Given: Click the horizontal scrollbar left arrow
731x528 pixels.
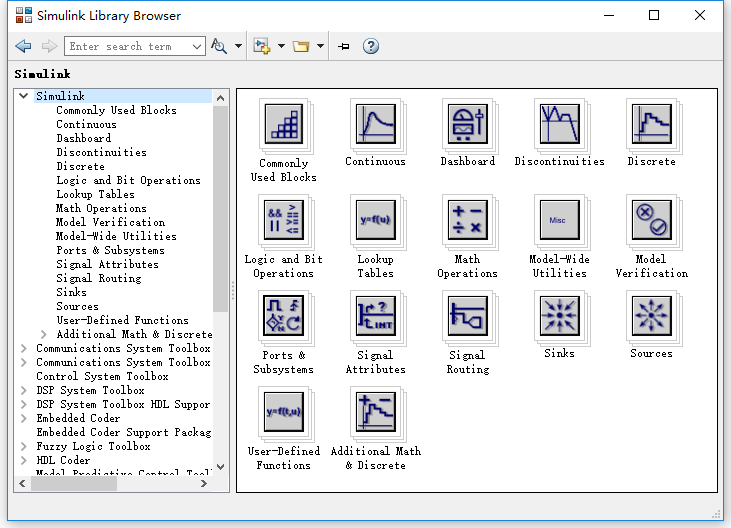Looking at the screenshot, I should pos(22,483).
